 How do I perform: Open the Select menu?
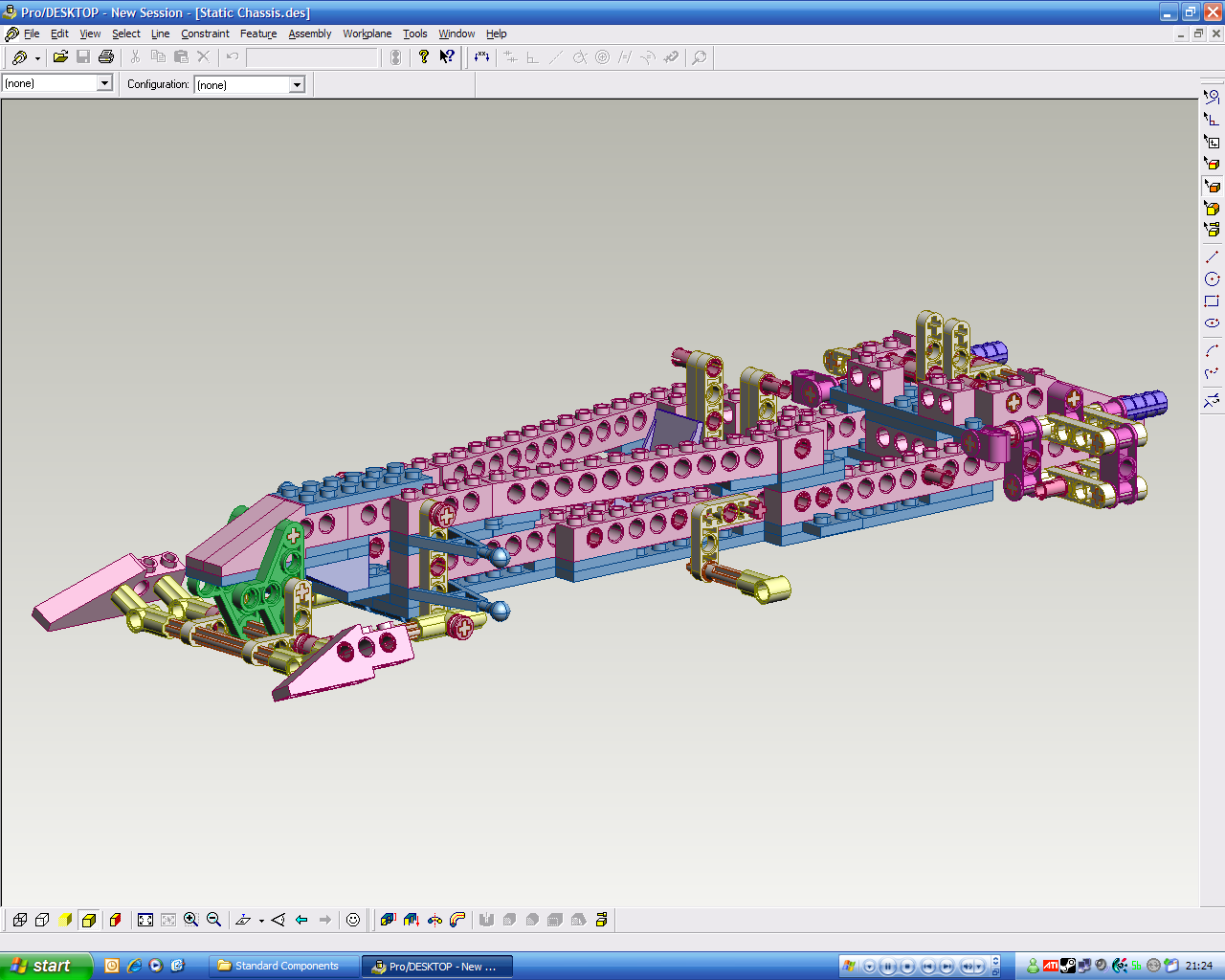tap(126, 33)
